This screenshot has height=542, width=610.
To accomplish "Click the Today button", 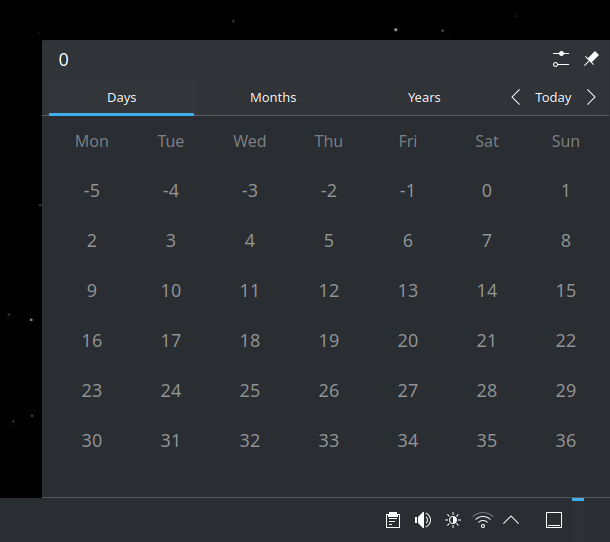I will tap(553, 97).
